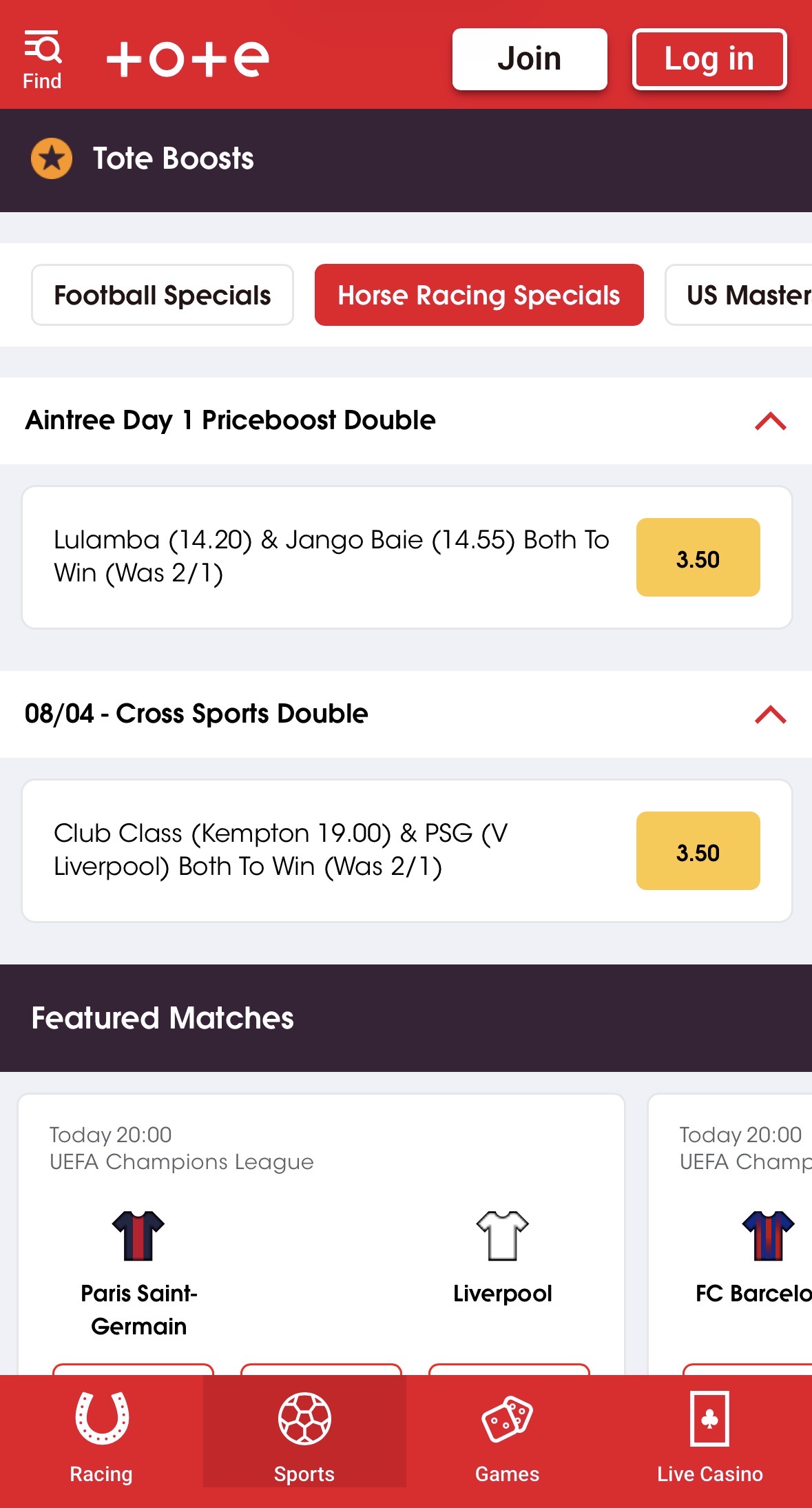Select the Racing horseshoe icon
Viewport: 812px width, 1508px height.
(101, 1416)
